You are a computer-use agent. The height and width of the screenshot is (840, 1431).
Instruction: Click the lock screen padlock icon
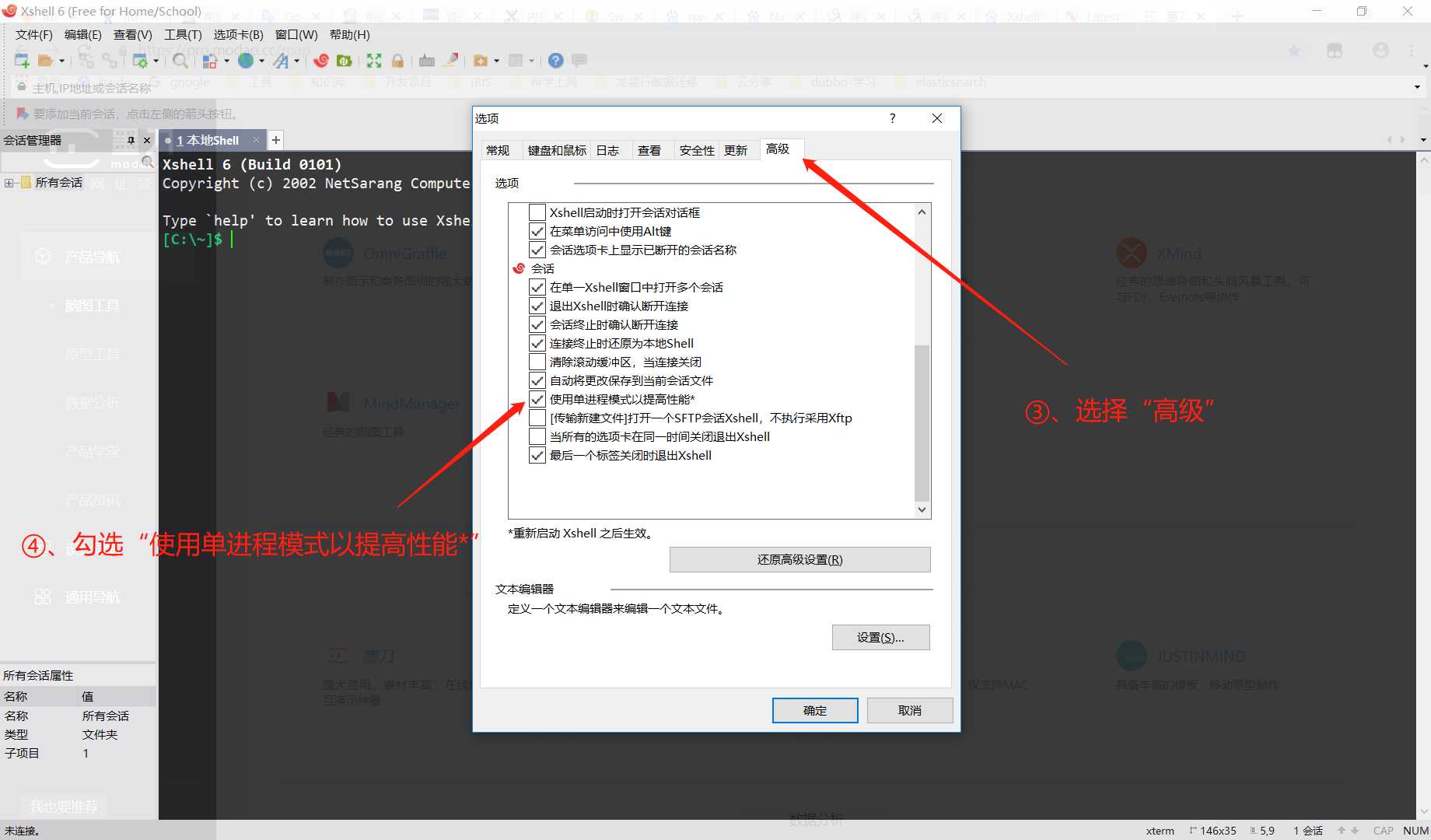(397, 61)
